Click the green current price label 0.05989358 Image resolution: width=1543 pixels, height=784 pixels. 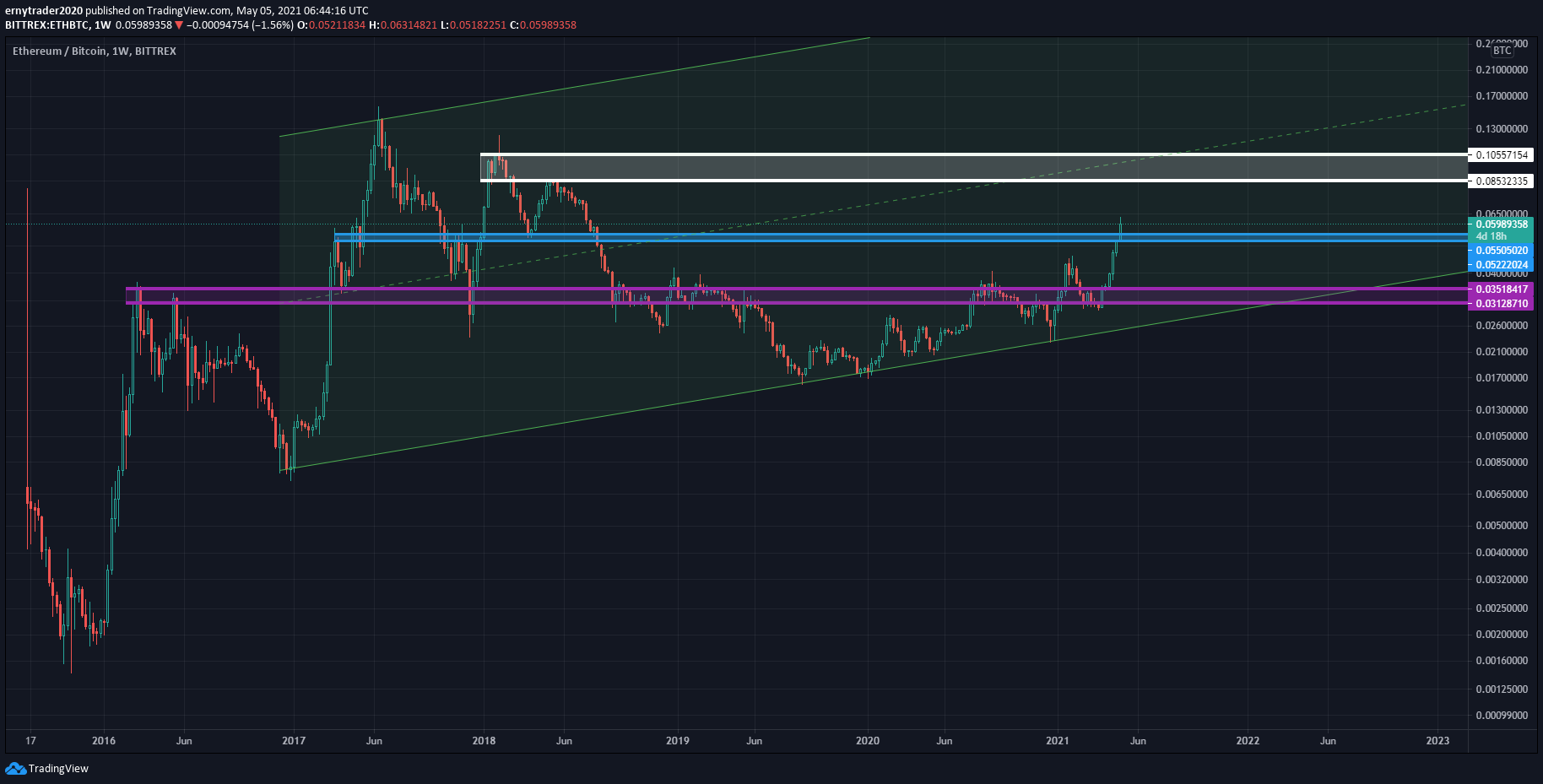[x=1500, y=224]
